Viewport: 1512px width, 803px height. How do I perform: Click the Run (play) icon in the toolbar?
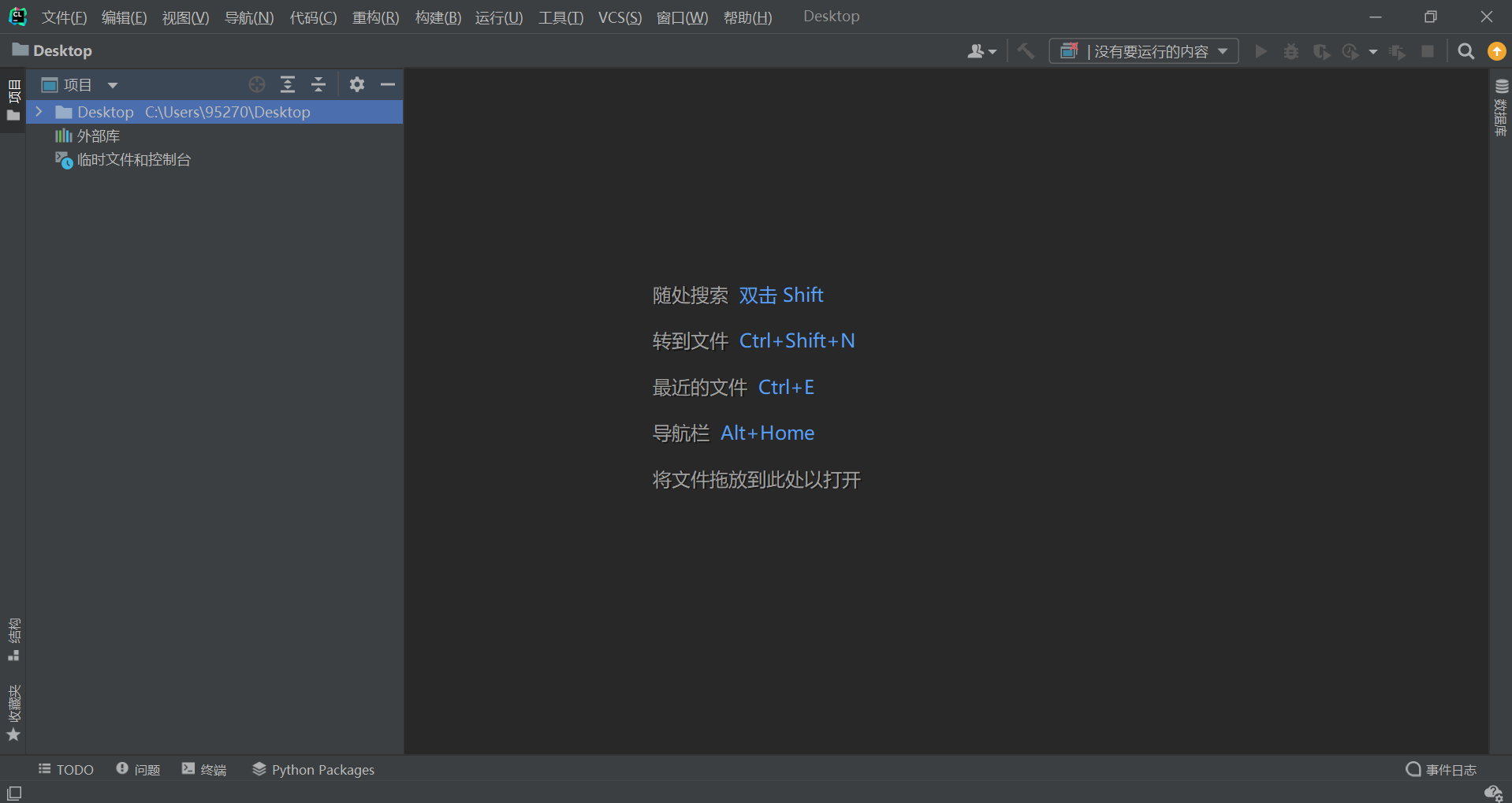[x=1261, y=50]
